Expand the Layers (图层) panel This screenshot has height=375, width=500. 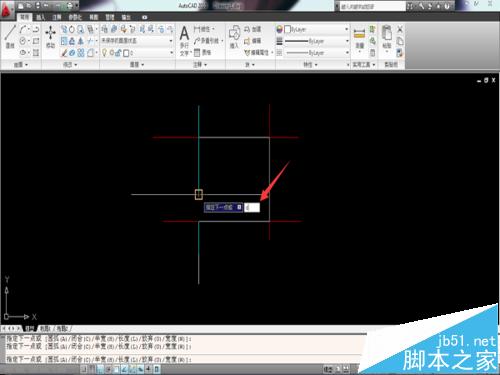tap(137, 65)
